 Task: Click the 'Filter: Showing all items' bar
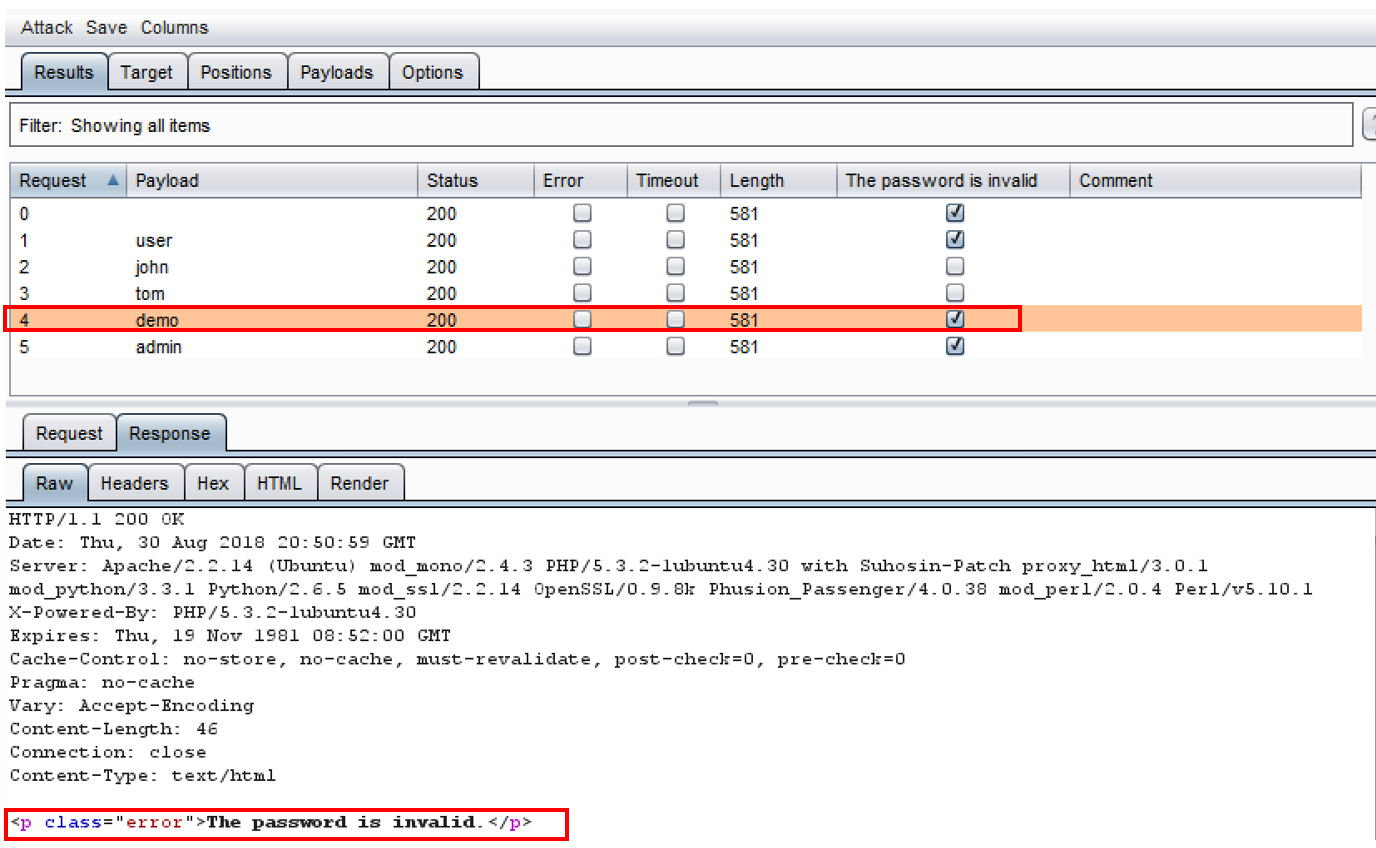coord(680,125)
